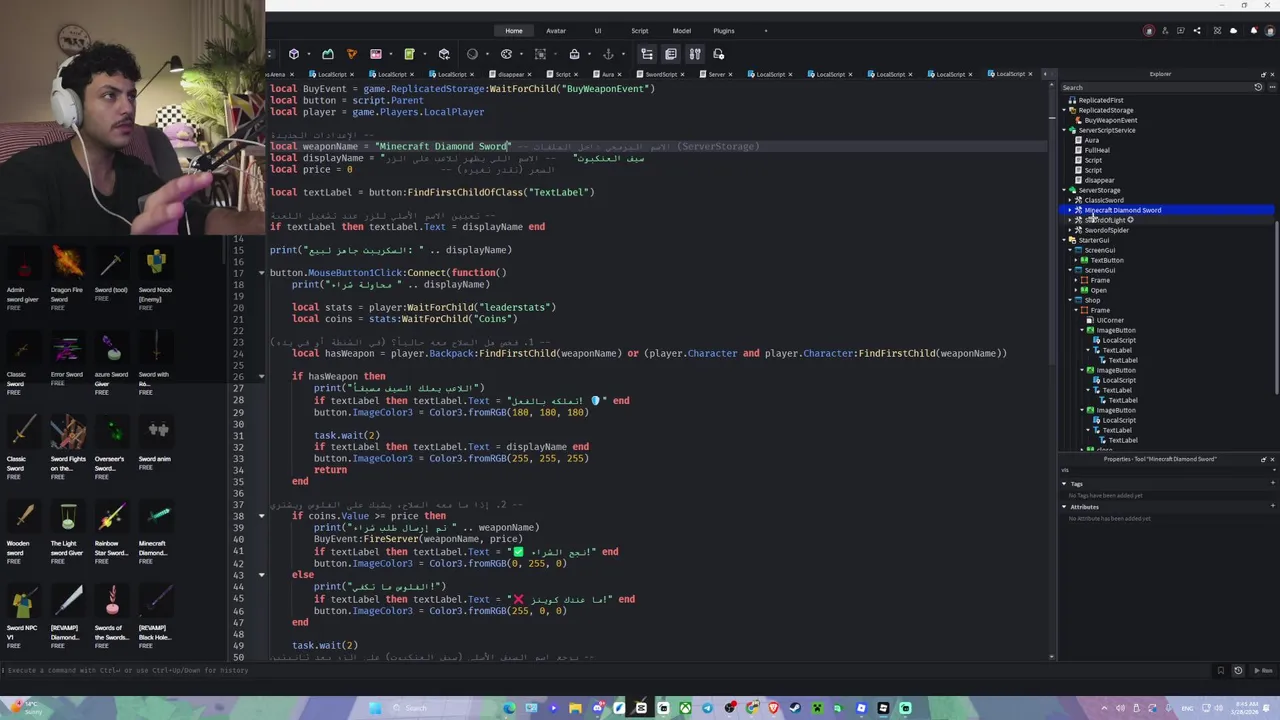Click the Lock toolbar icon
This screenshot has width=1280, height=720.
(x=574, y=54)
